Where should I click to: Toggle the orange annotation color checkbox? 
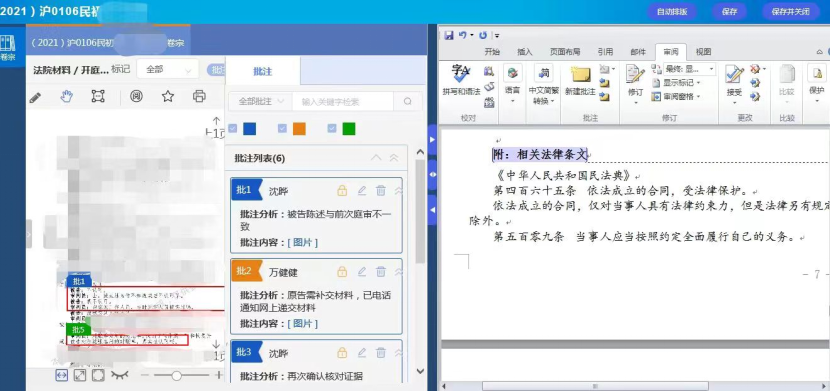pos(282,128)
